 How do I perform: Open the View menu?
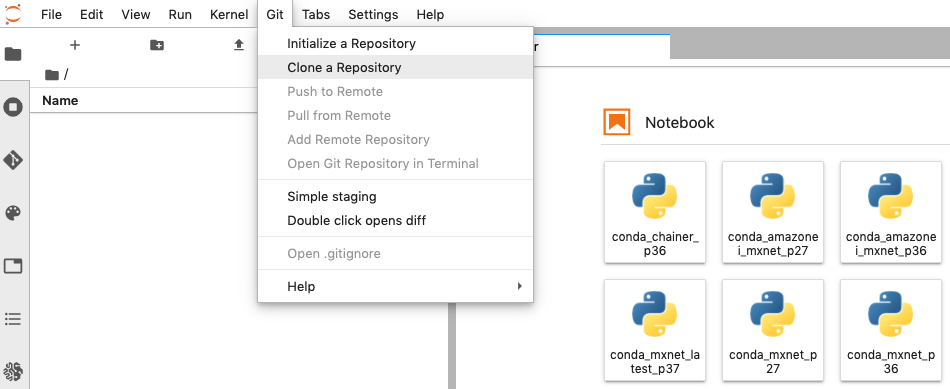(136, 15)
